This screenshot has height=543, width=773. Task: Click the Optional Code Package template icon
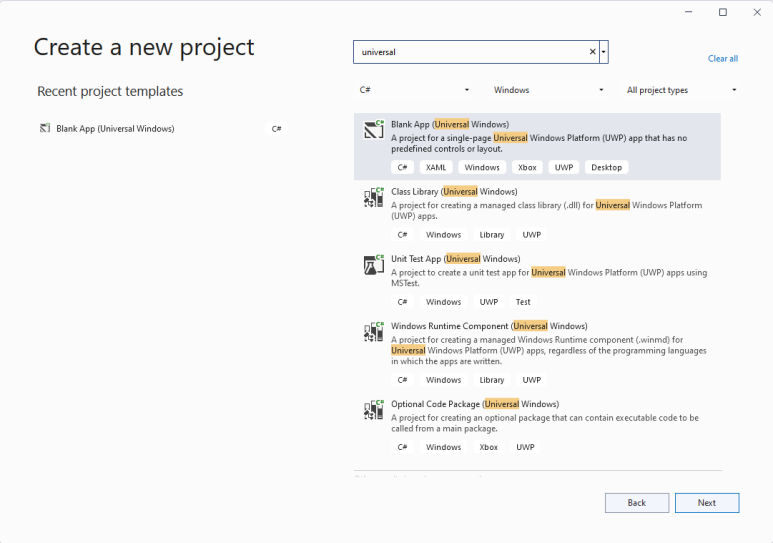tap(374, 410)
